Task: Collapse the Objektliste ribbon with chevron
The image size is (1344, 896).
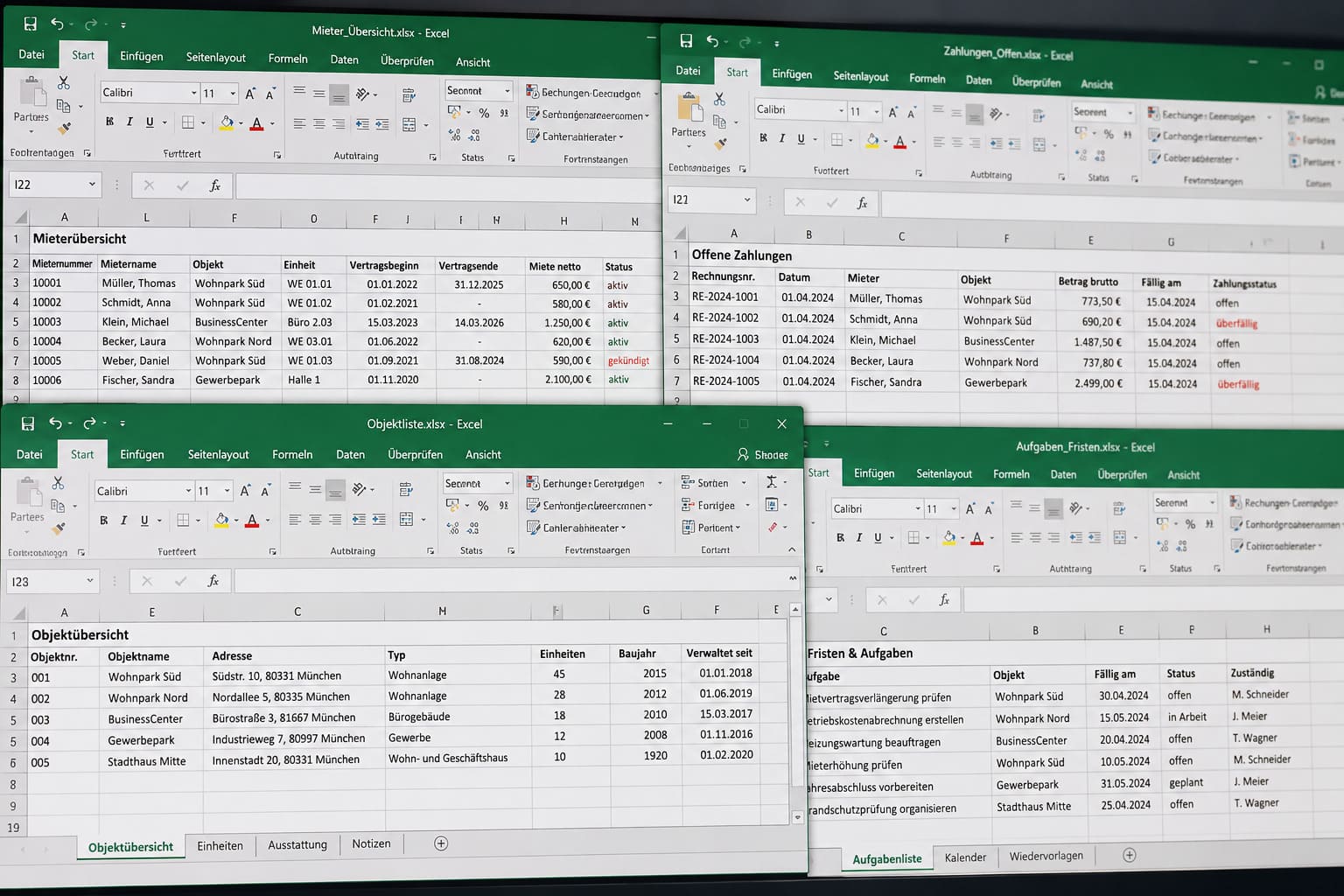Action: click(x=792, y=549)
